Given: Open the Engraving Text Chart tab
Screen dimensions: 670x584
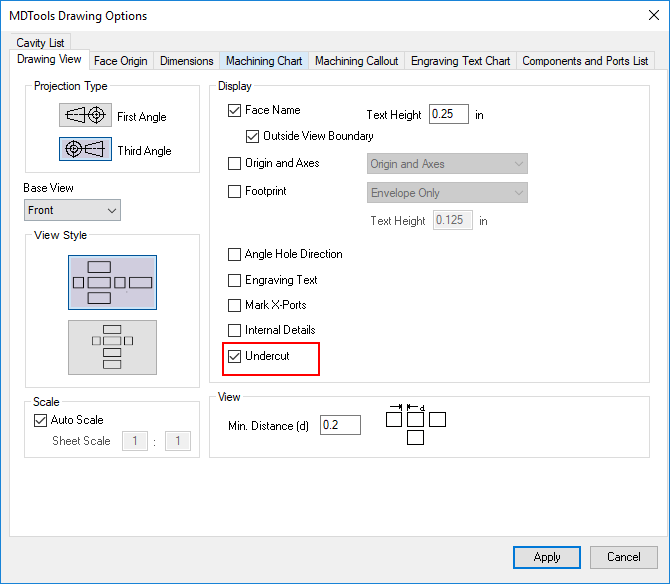Looking at the screenshot, I should coord(461,61).
